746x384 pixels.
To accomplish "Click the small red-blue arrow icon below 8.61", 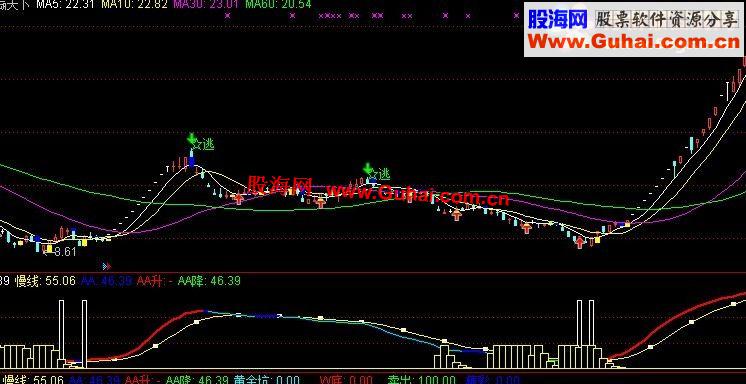I will point(107,266).
